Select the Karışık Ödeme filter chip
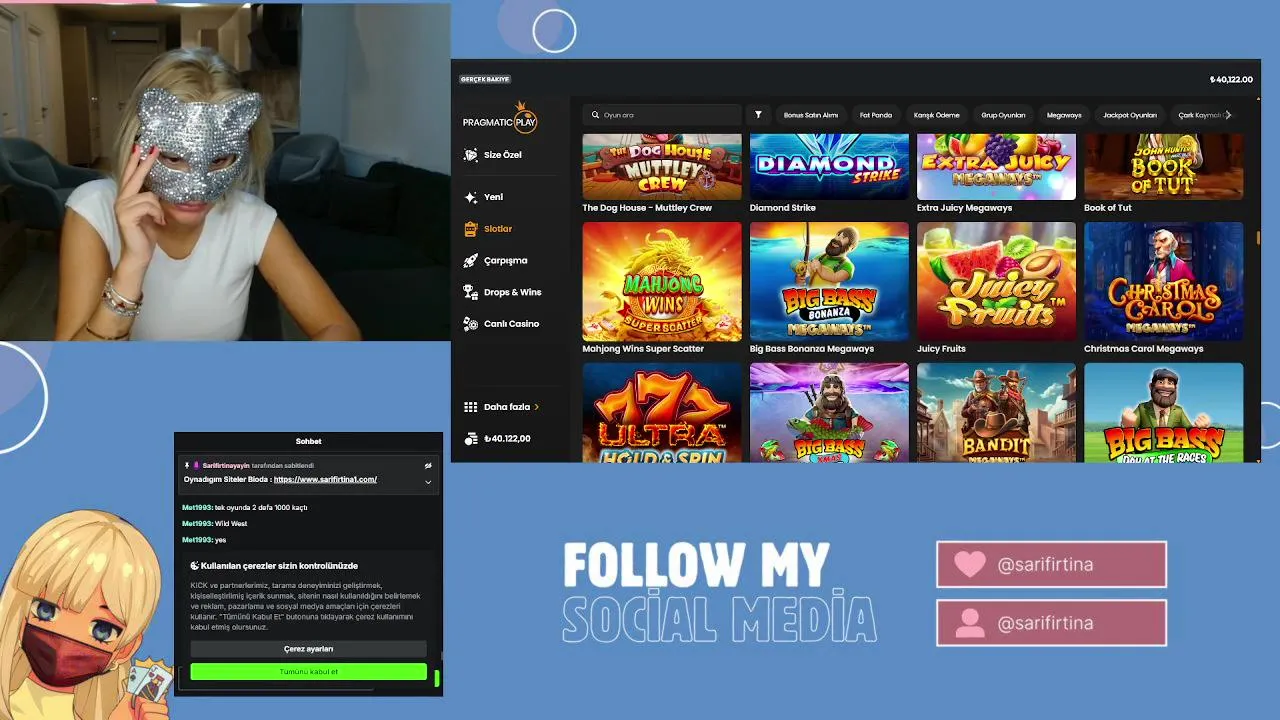The width and height of the screenshot is (1280, 720). tap(937, 115)
